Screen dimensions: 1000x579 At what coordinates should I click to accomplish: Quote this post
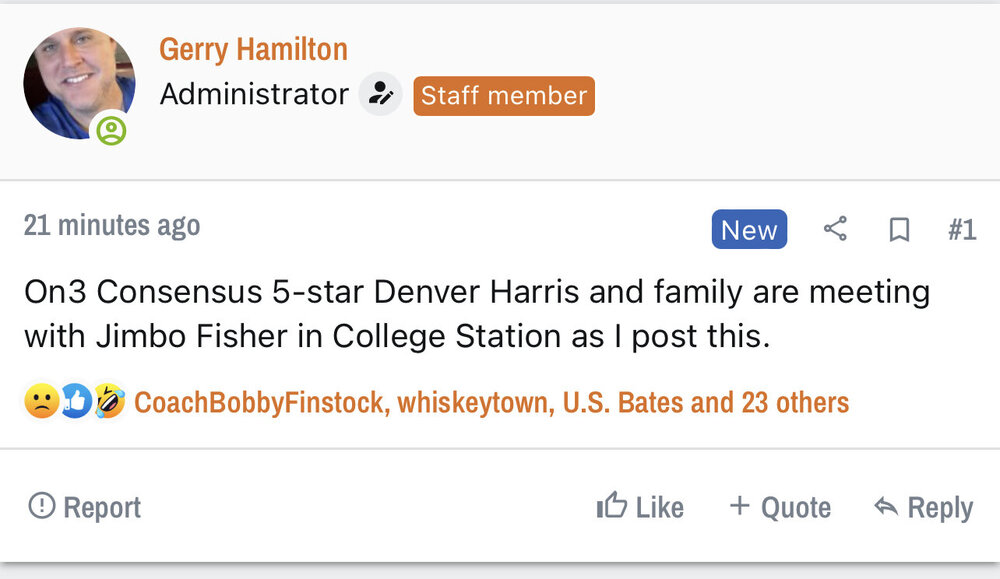click(x=780, y=507)
